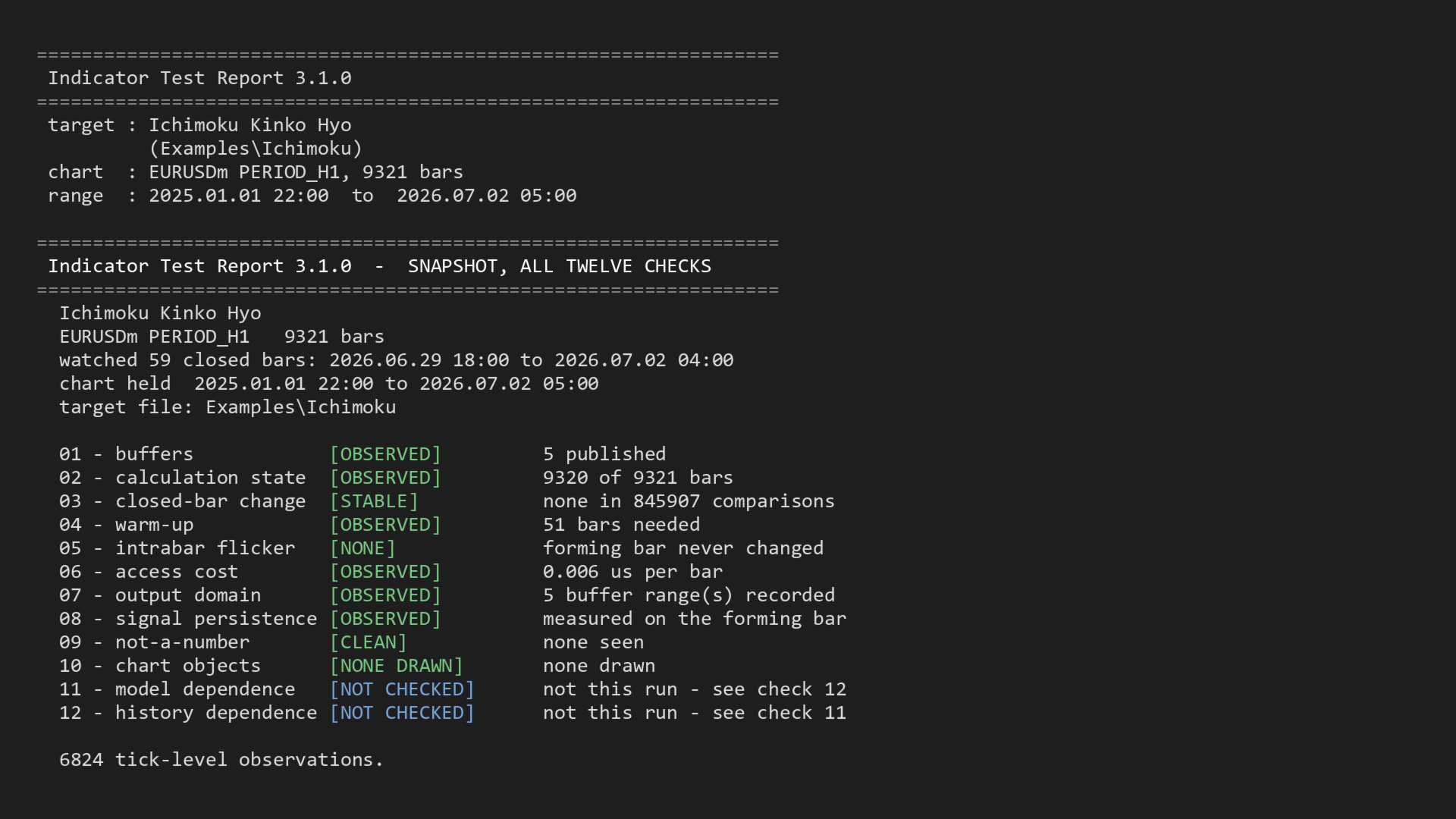1456x819 pixels.
Task: Click the [STABLE] status for closed-bar change
Action: click(x=374, y=501)
